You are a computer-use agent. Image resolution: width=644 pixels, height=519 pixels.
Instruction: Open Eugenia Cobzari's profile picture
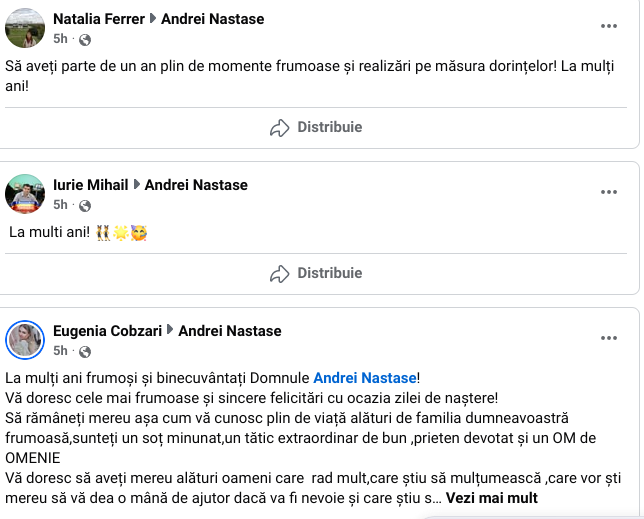click(x=25, y=340)
